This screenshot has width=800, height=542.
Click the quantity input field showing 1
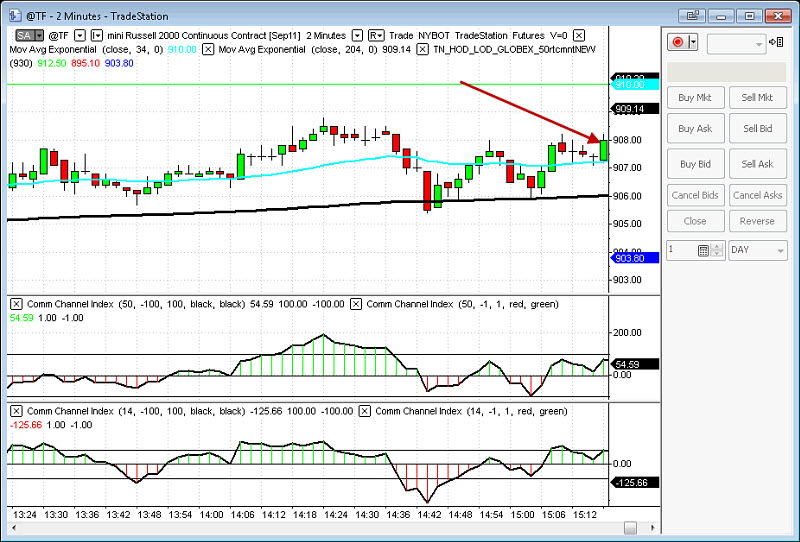coord(683,251)
